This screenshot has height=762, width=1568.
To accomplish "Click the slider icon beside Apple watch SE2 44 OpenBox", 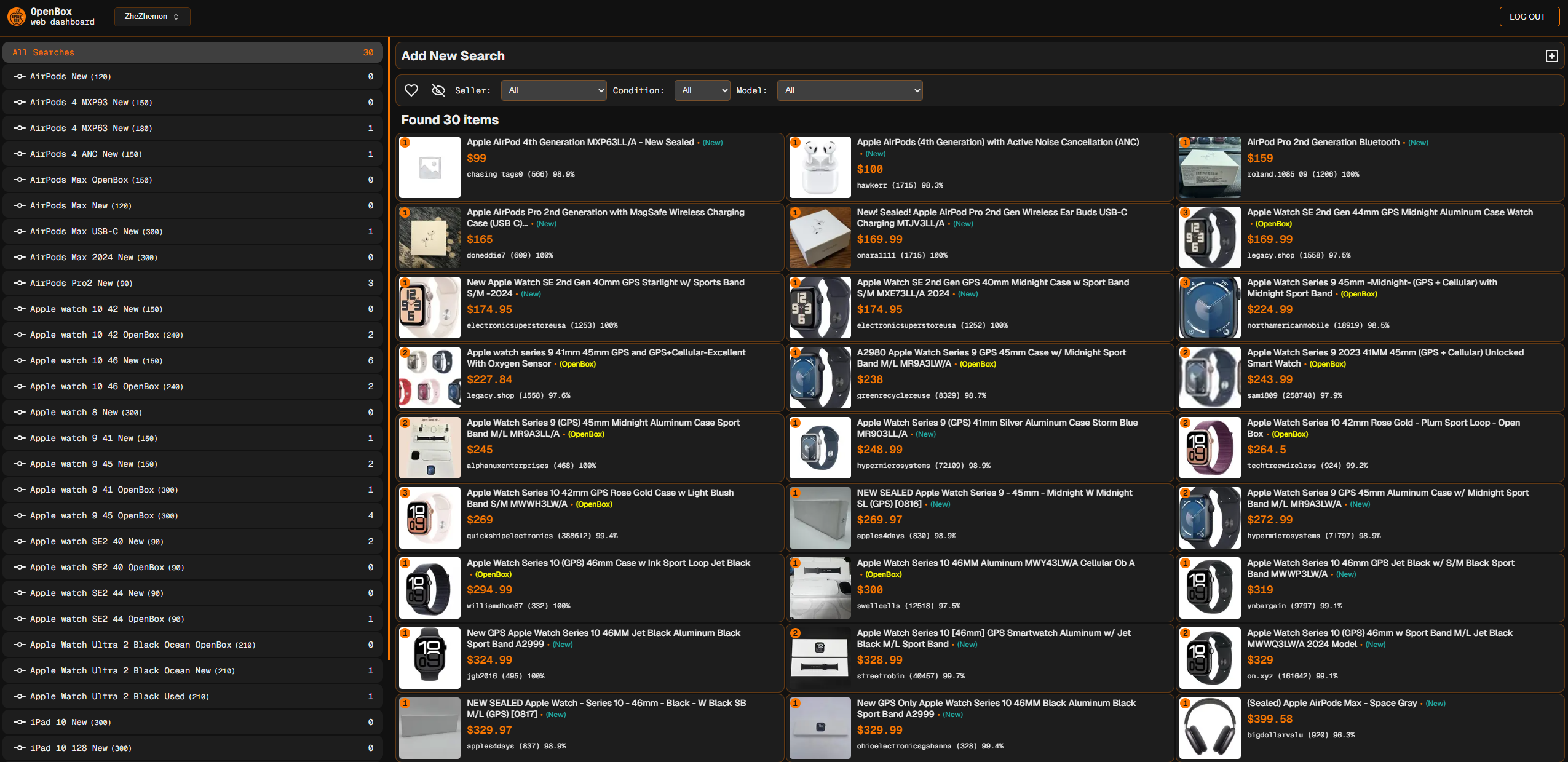I will click(20, 619).
